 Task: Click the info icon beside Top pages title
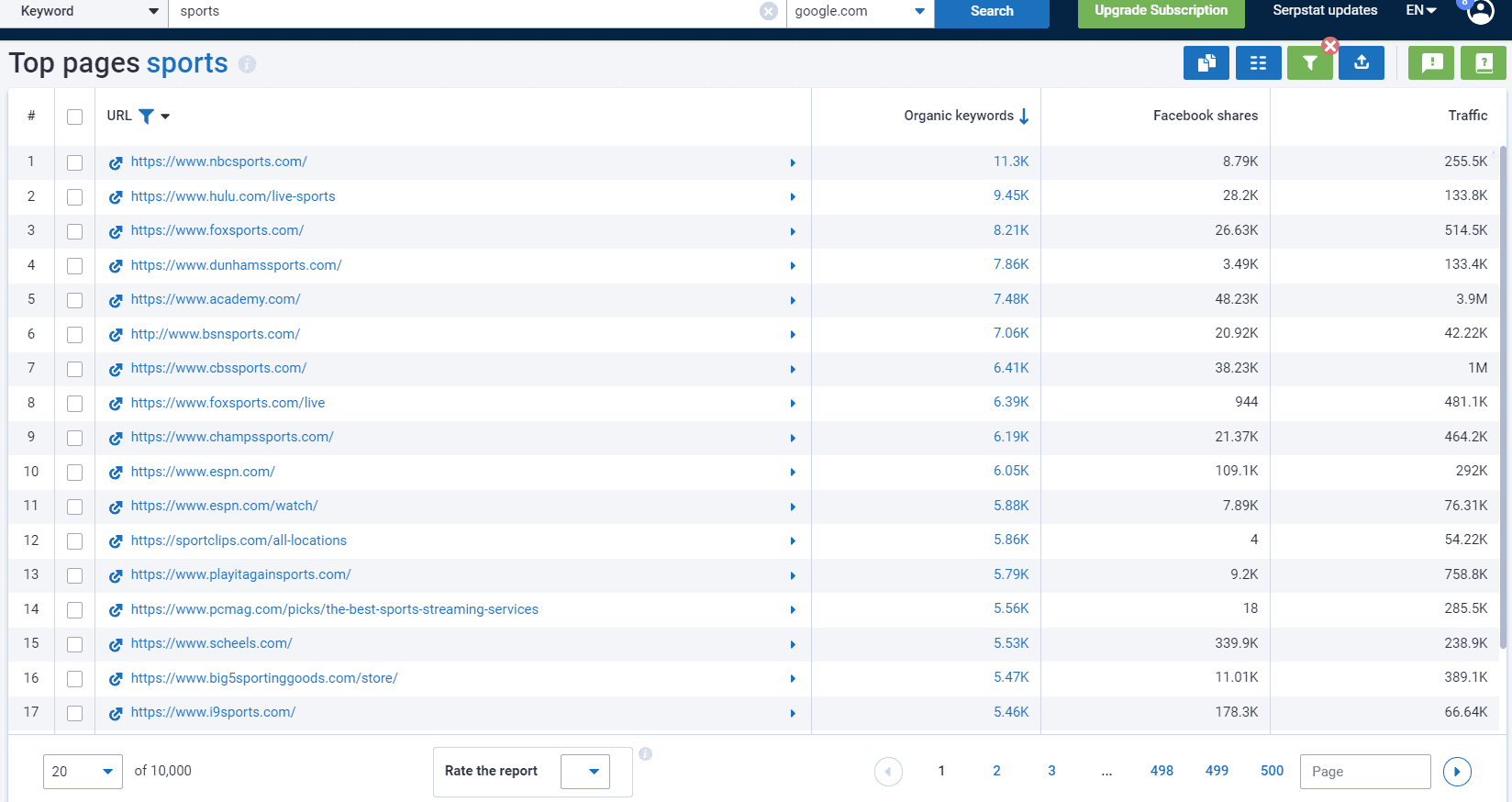coord(247,63)
